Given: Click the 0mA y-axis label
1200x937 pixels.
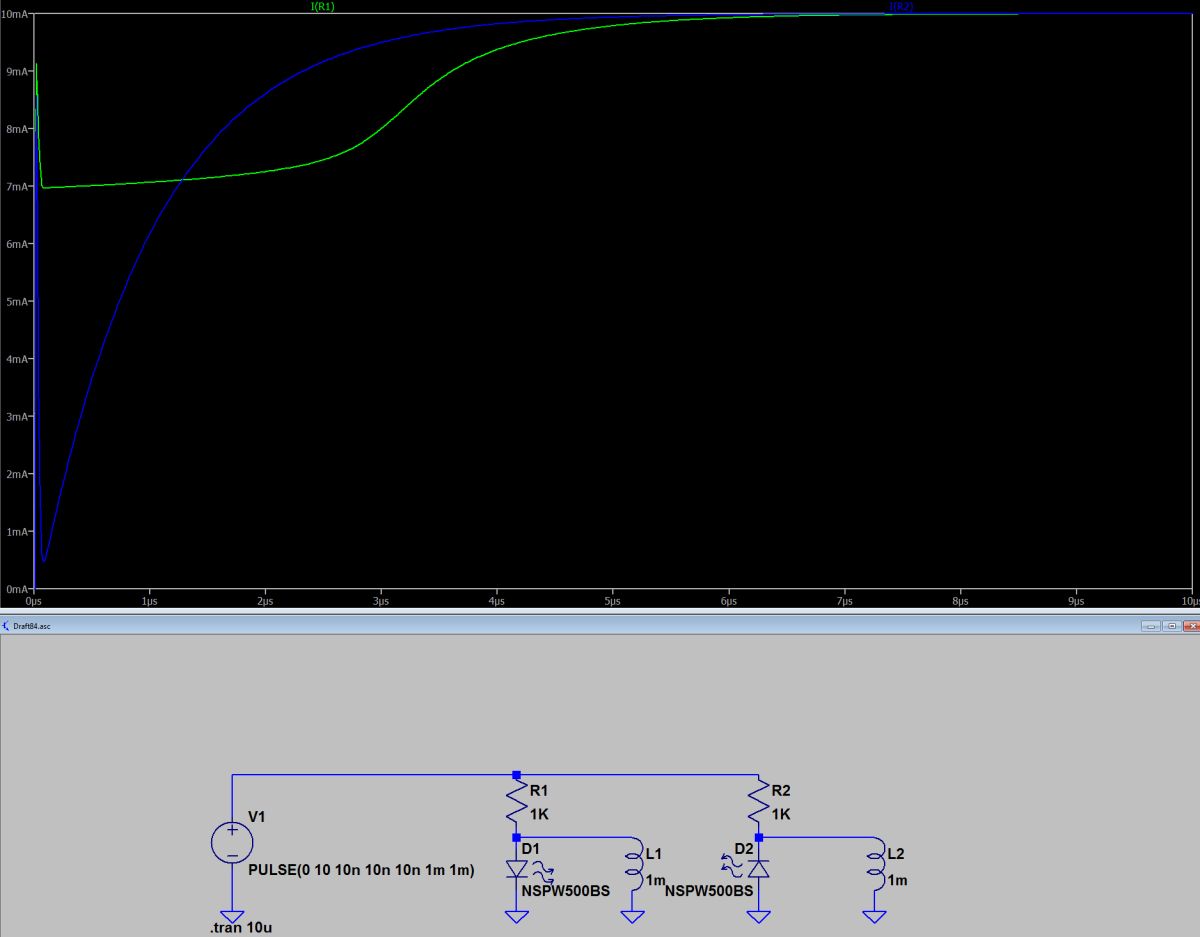Looking at the screenshot, I should point(17,589).
